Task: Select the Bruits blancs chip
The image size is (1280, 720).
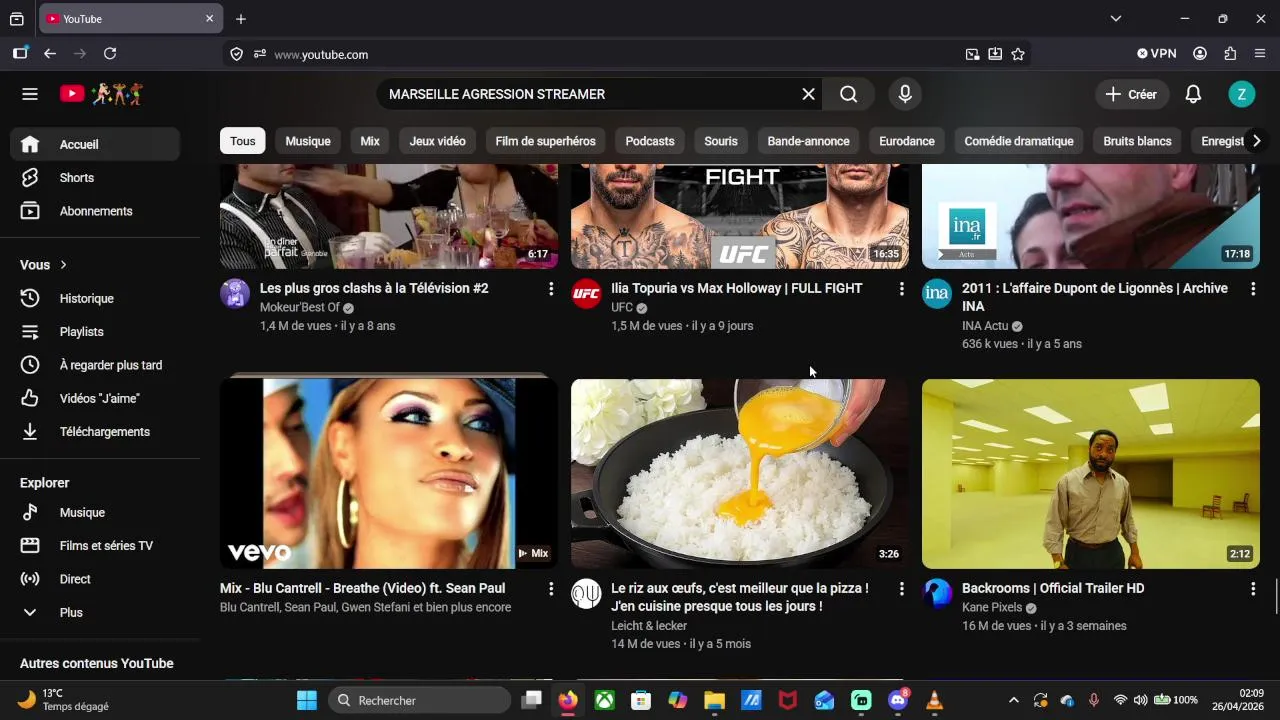Action: (x=1137, y=141)
